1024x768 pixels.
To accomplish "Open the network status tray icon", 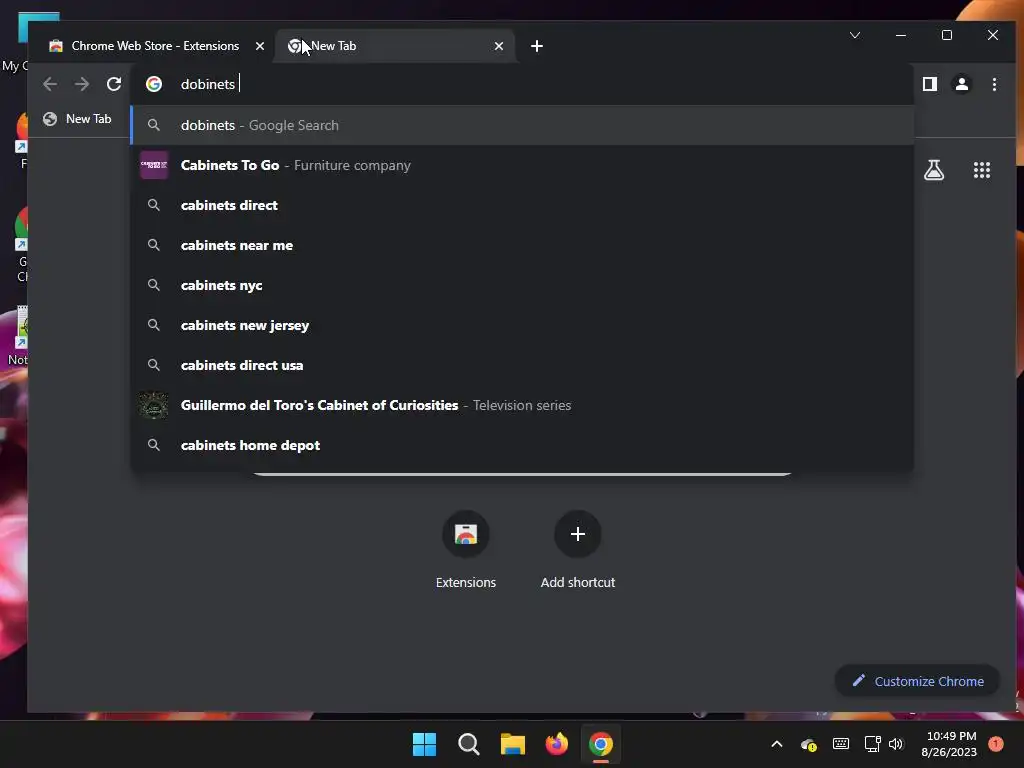I will tap(872, 744).
